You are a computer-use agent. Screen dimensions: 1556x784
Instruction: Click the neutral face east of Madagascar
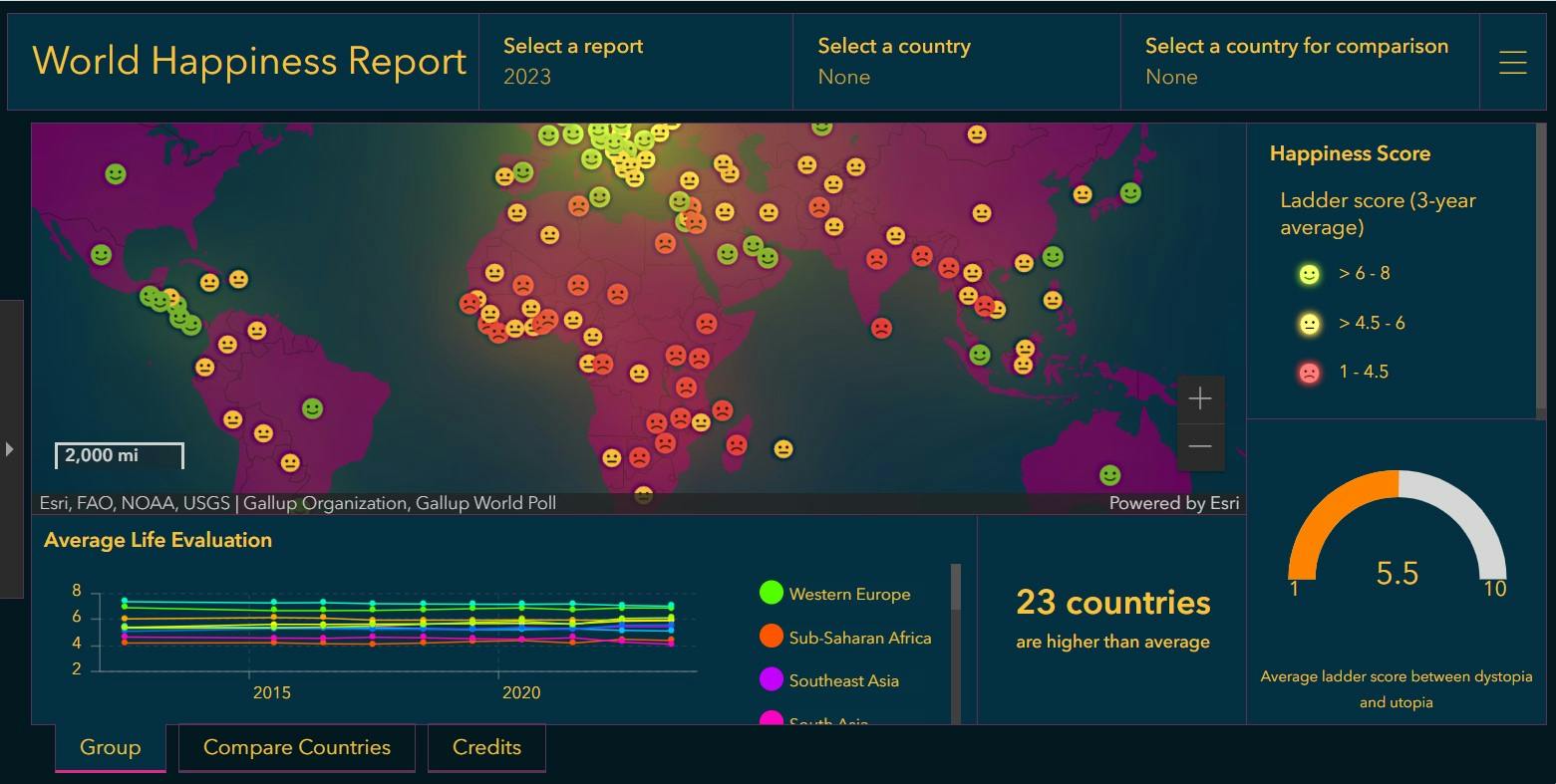[x=783, y=449]
